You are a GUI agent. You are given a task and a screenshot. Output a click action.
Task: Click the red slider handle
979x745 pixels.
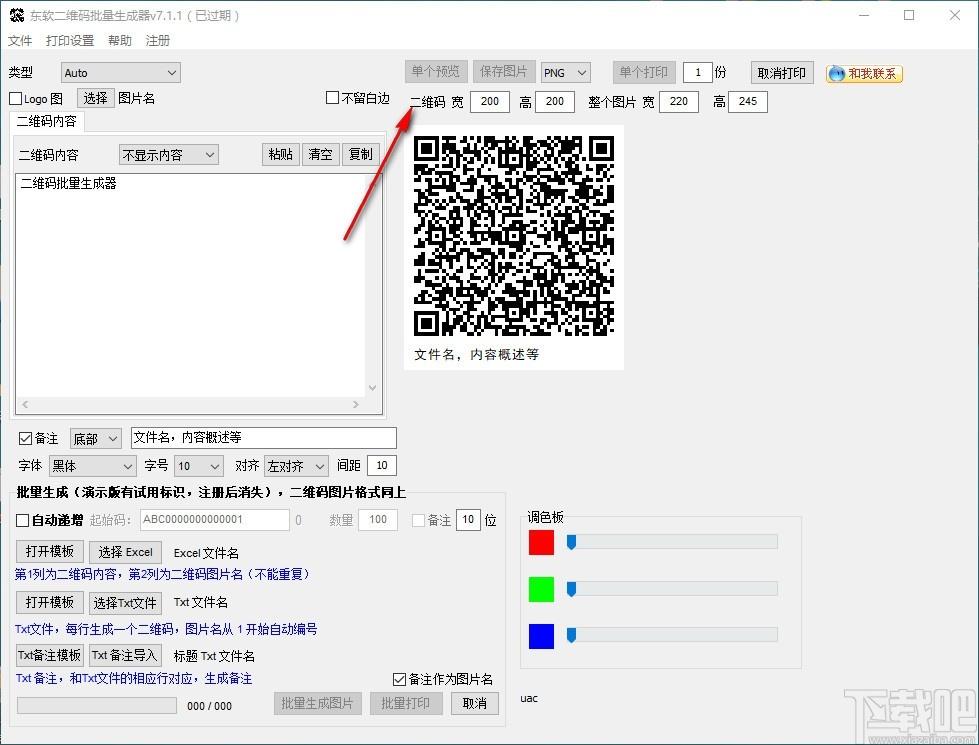click(571, 542)
